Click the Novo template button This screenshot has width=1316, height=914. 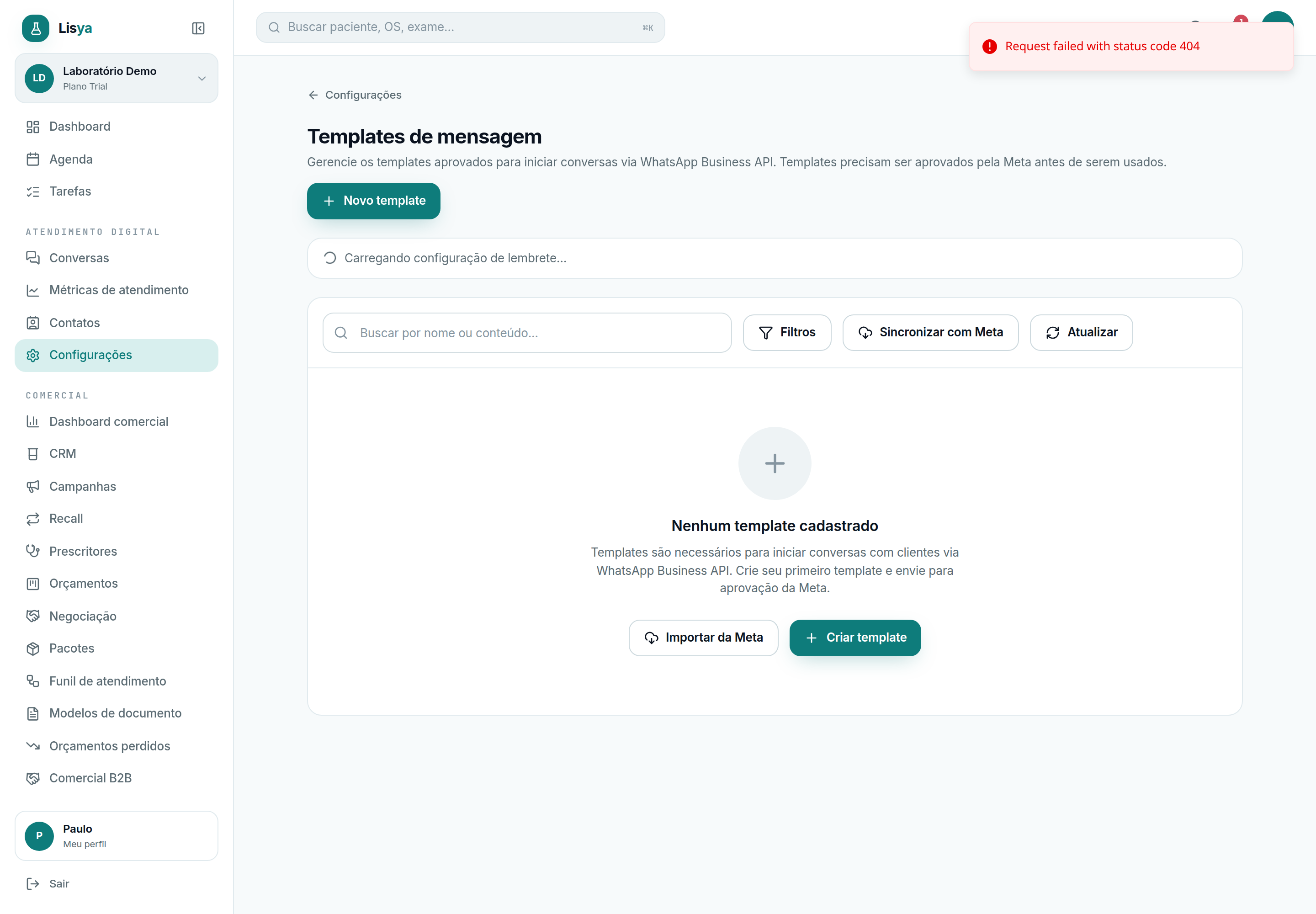point(373,201)
